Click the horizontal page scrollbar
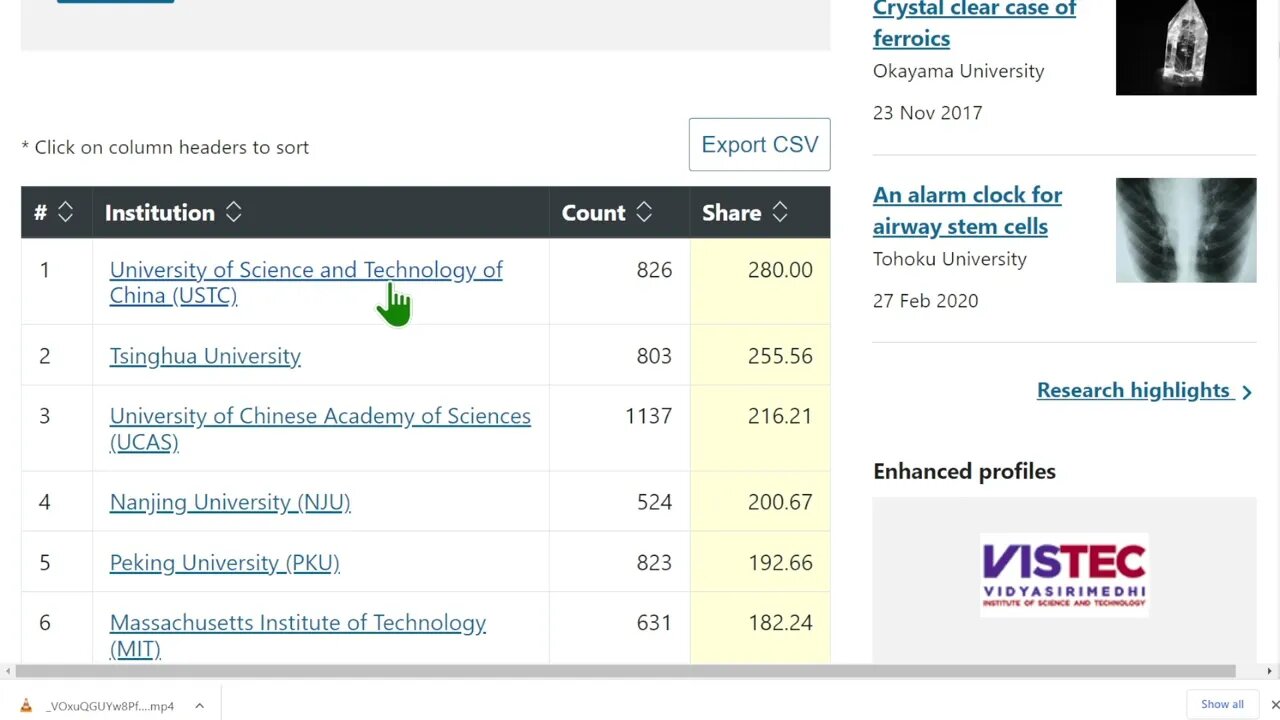Image resolution: width=1280 pixels, height=720 pixels. [x=620, y=671]
